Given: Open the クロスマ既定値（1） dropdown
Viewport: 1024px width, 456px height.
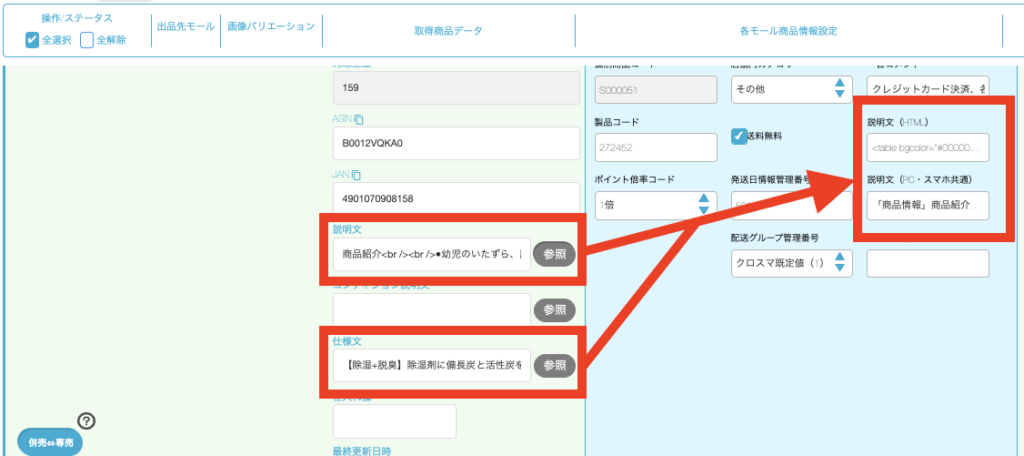Looking at the screenshot, I should [792, 264].
